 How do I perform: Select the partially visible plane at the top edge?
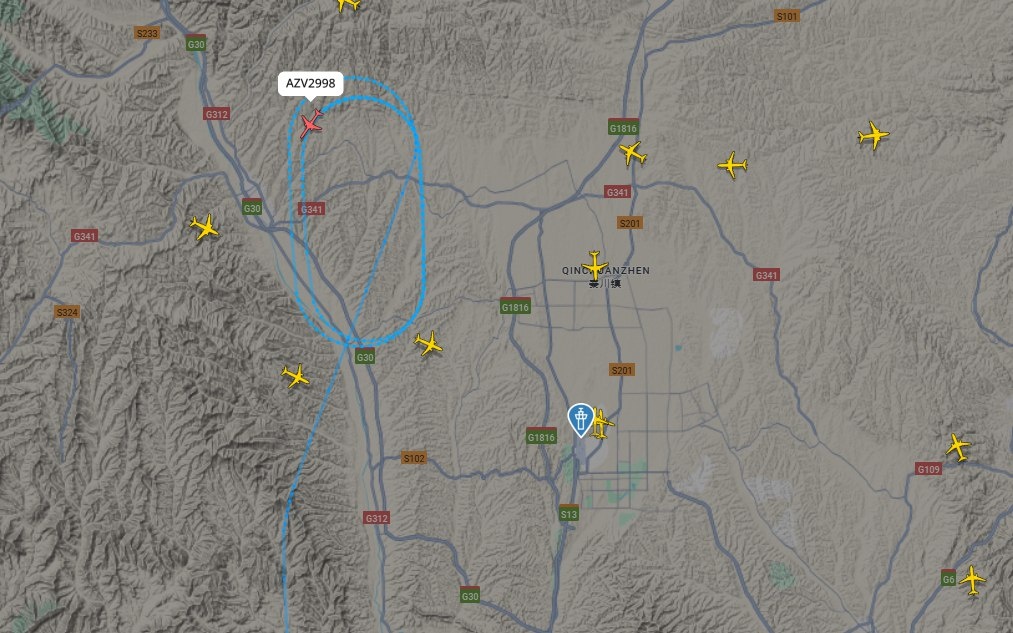[x=348, y=5]
